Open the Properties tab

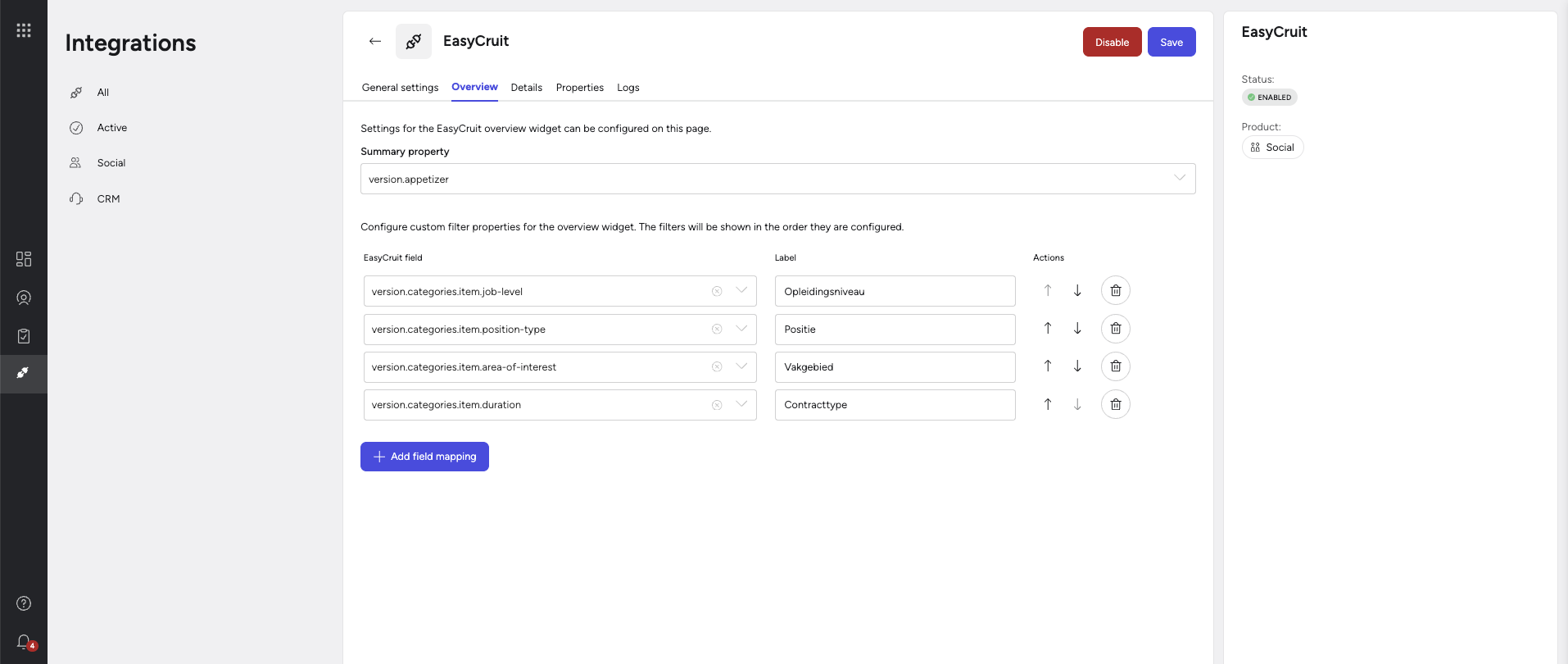pyautogui.click(x=580, y=88)
